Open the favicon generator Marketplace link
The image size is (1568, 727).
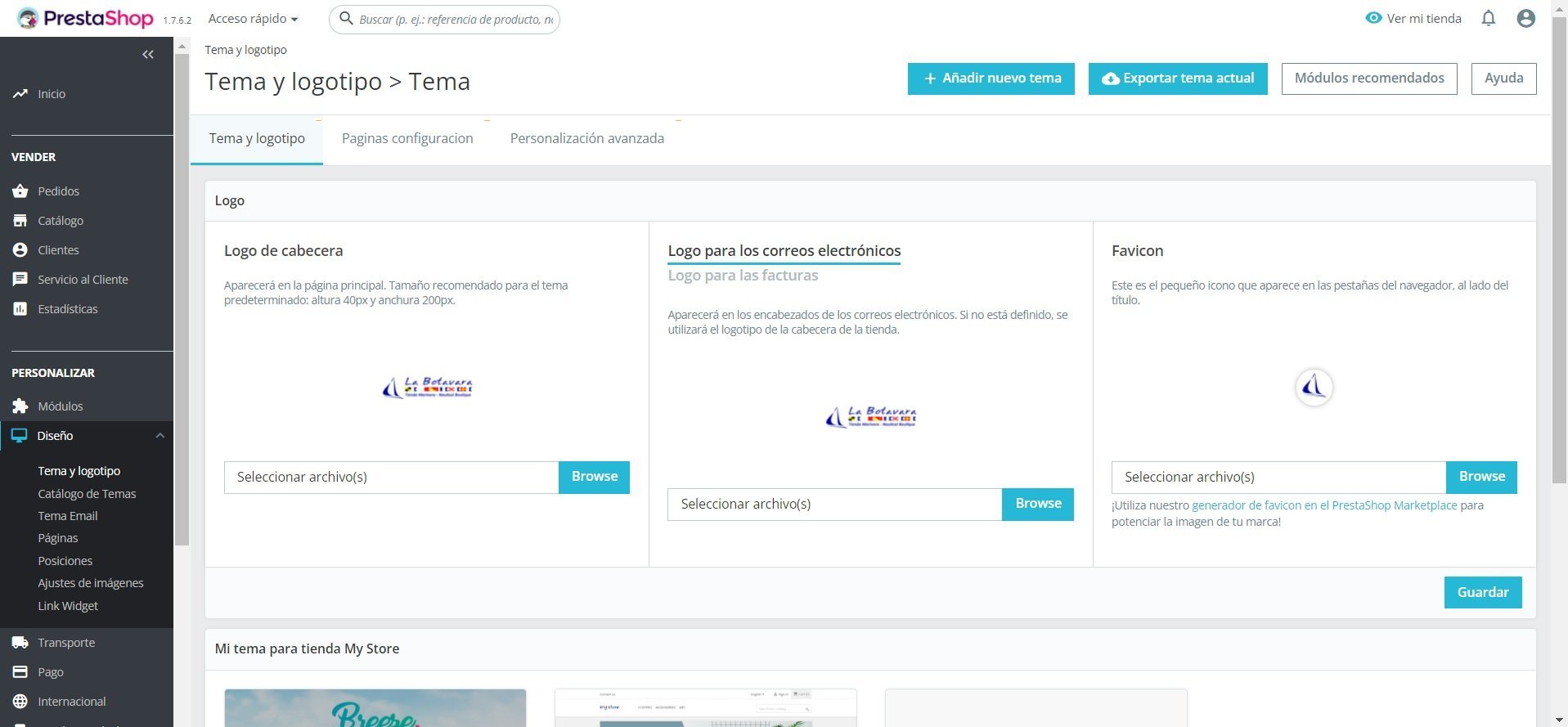point(1324,505)
